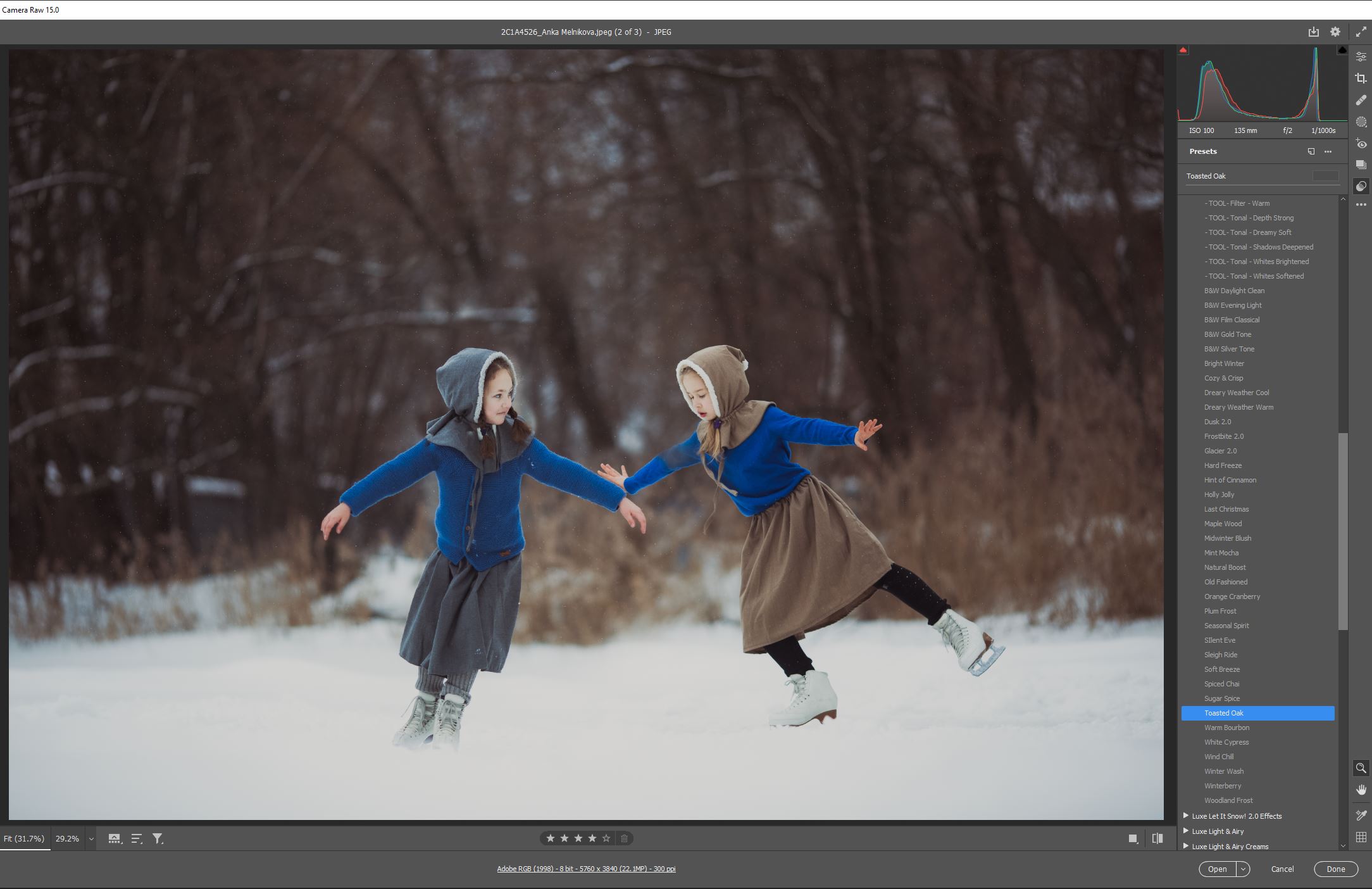Toggle the highlight clipping warning
1372x889 pixels.
[1342, 50]
